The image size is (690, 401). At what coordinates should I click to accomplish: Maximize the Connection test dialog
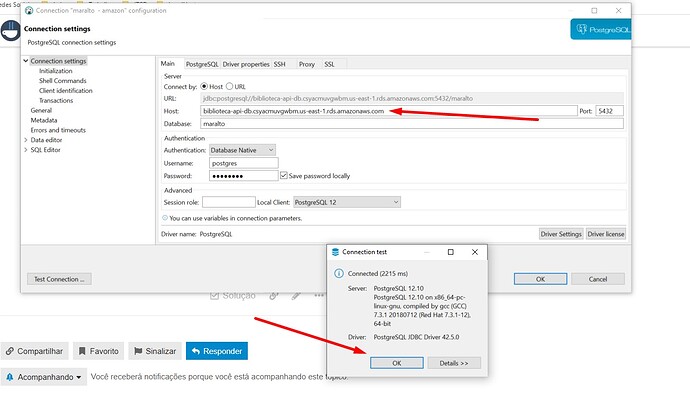pos(451,252)
